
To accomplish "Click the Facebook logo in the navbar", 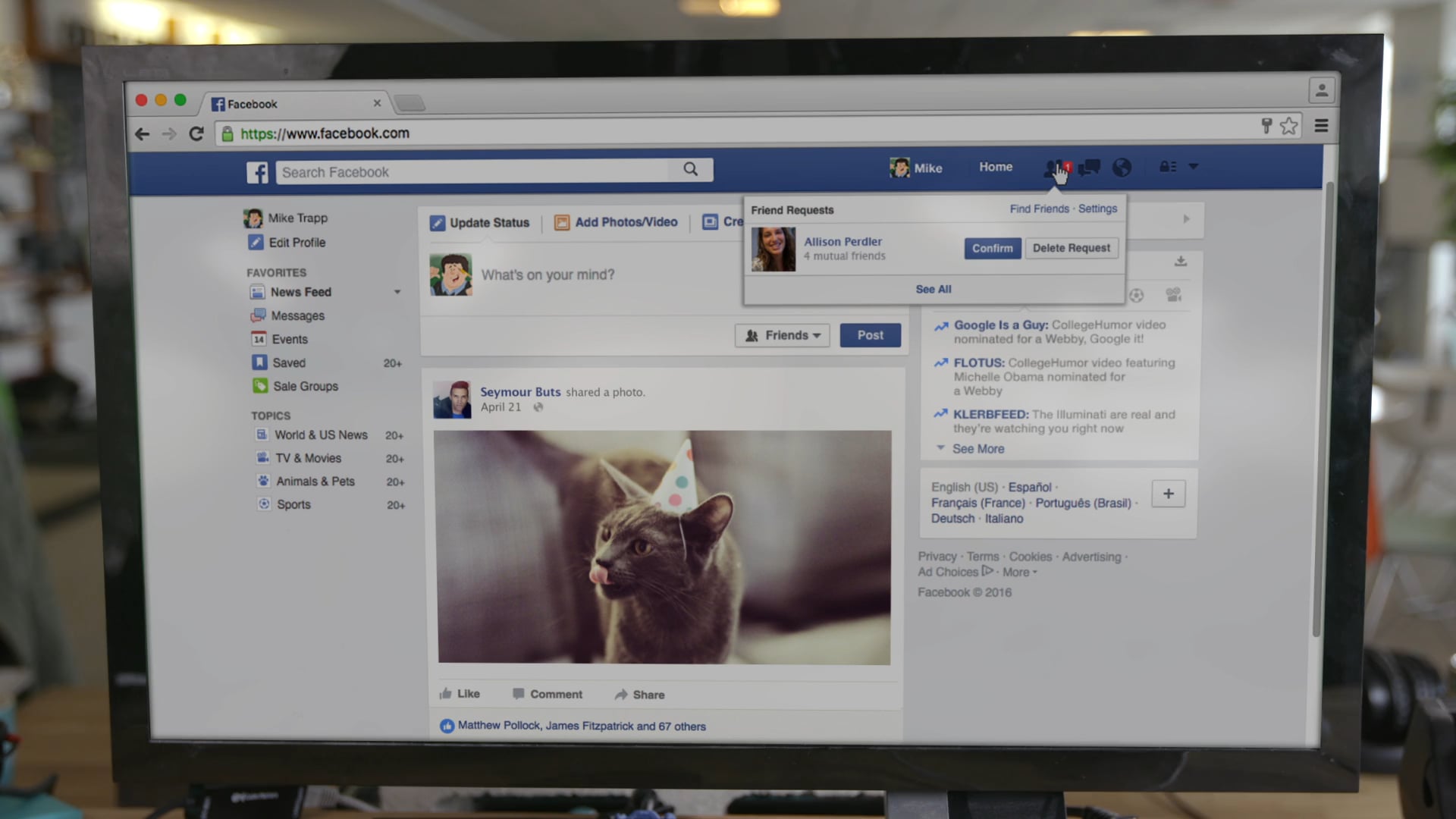I will [x=257, y=172].
